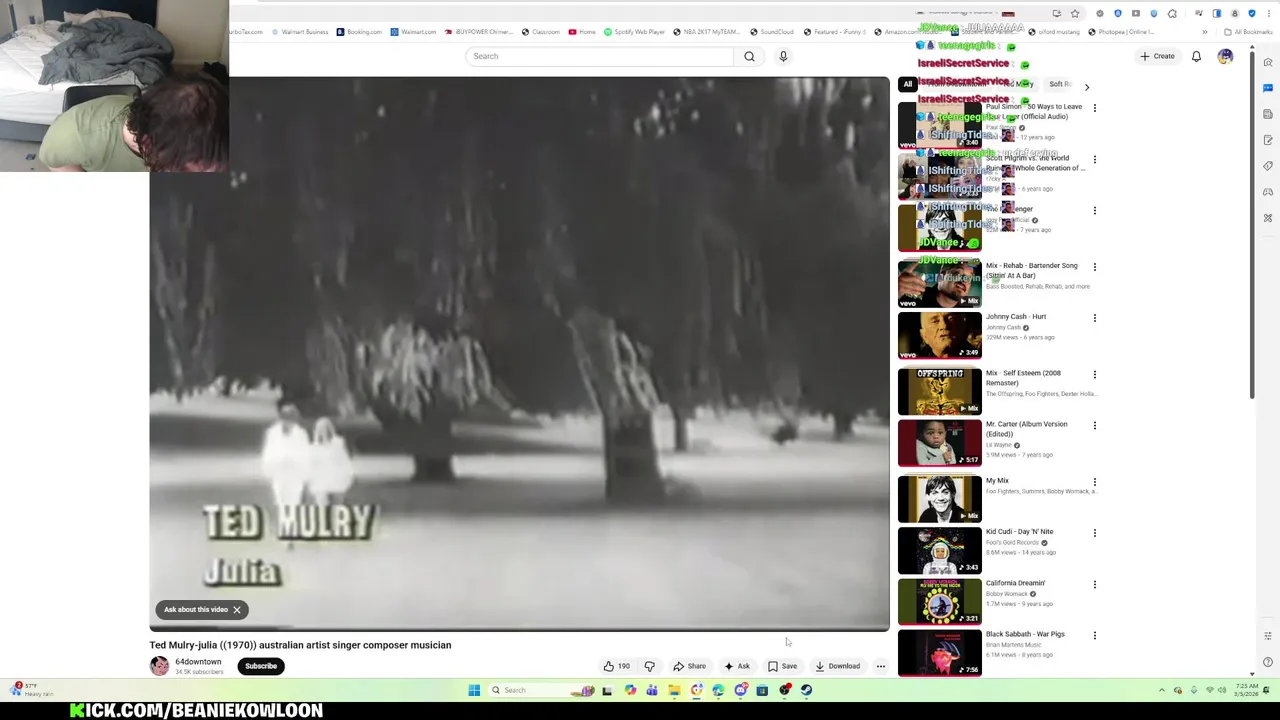Open the browser sidebar notes edit icon
Viewport: 1280px width, 720px height.
[1268, 140]
